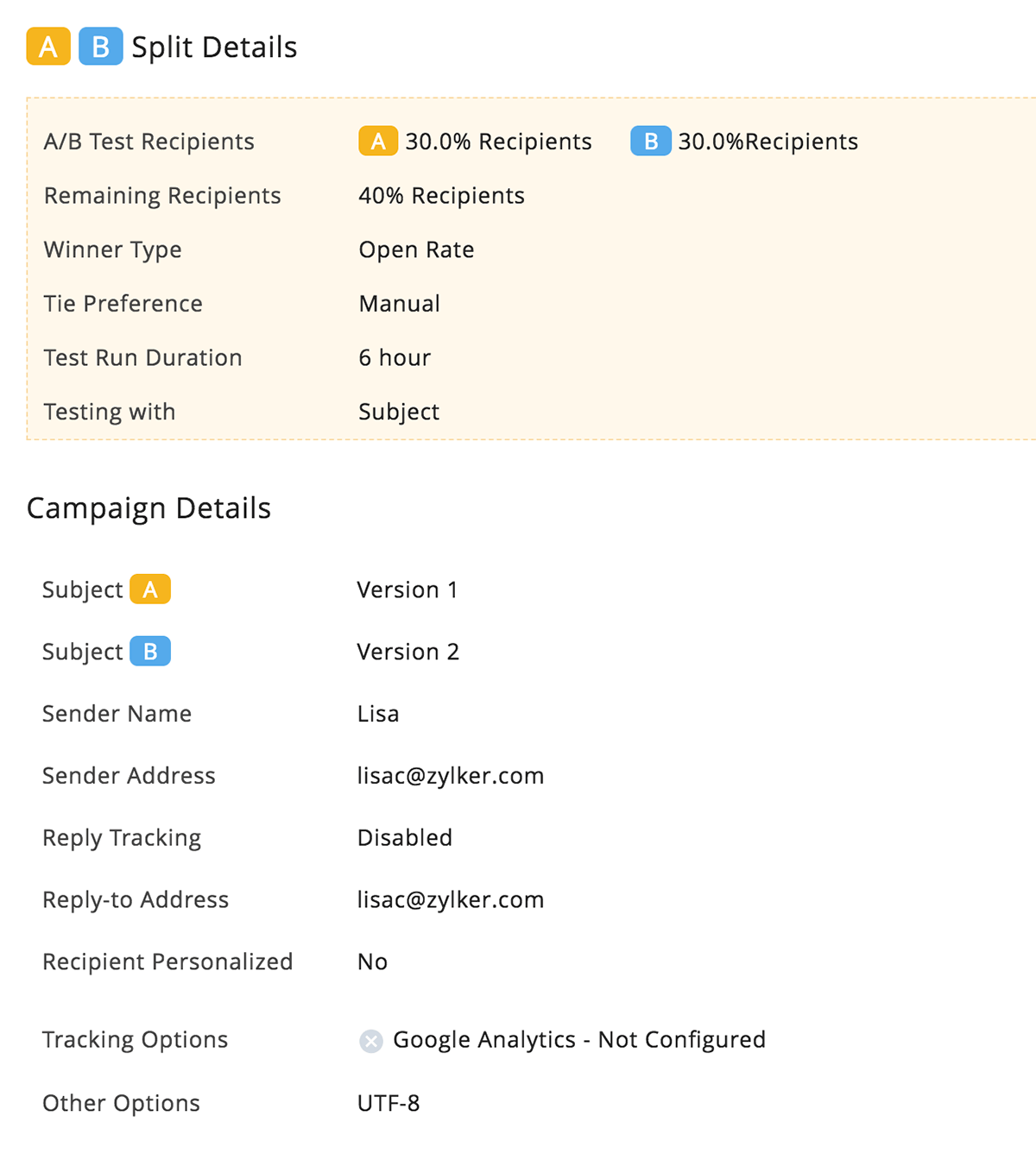
Task: Click the gray X icon before Google Analytics
Action: click(371, 1041)
